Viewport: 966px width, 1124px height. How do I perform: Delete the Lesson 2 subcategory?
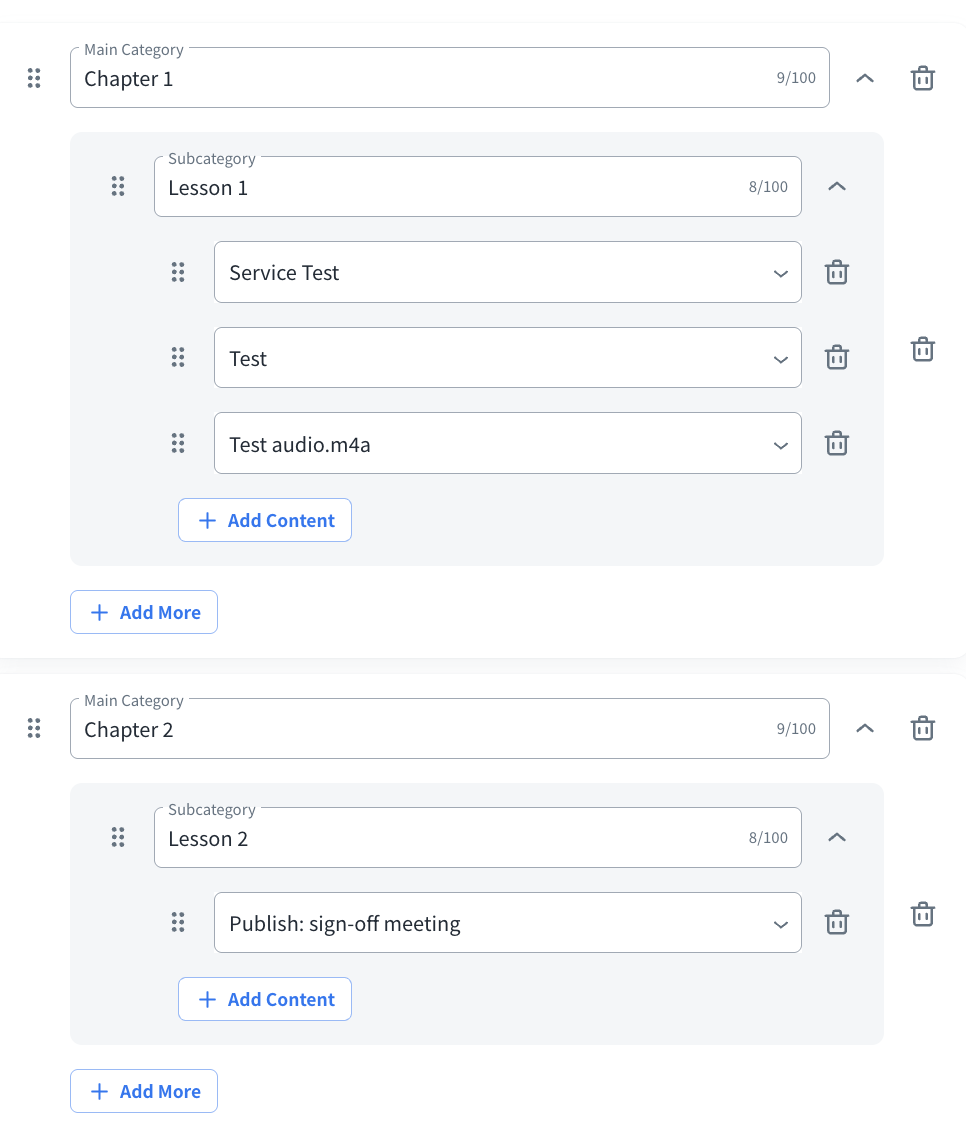click(922, 914)
